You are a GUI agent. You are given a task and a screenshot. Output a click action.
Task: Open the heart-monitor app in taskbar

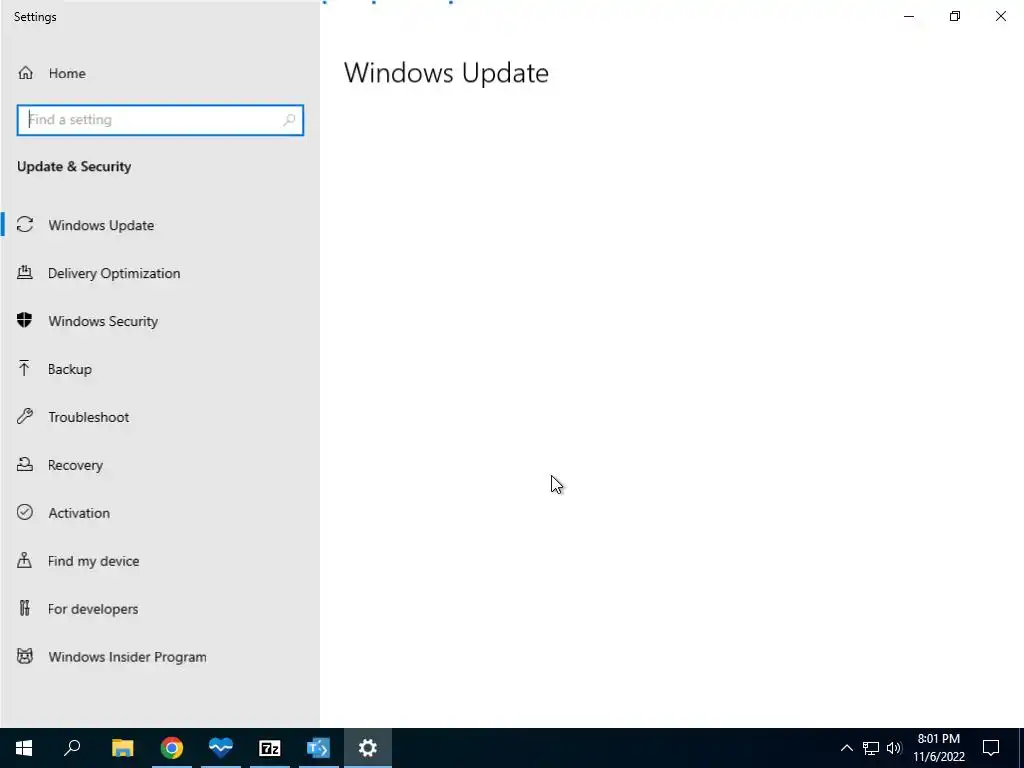pos(221,748)
